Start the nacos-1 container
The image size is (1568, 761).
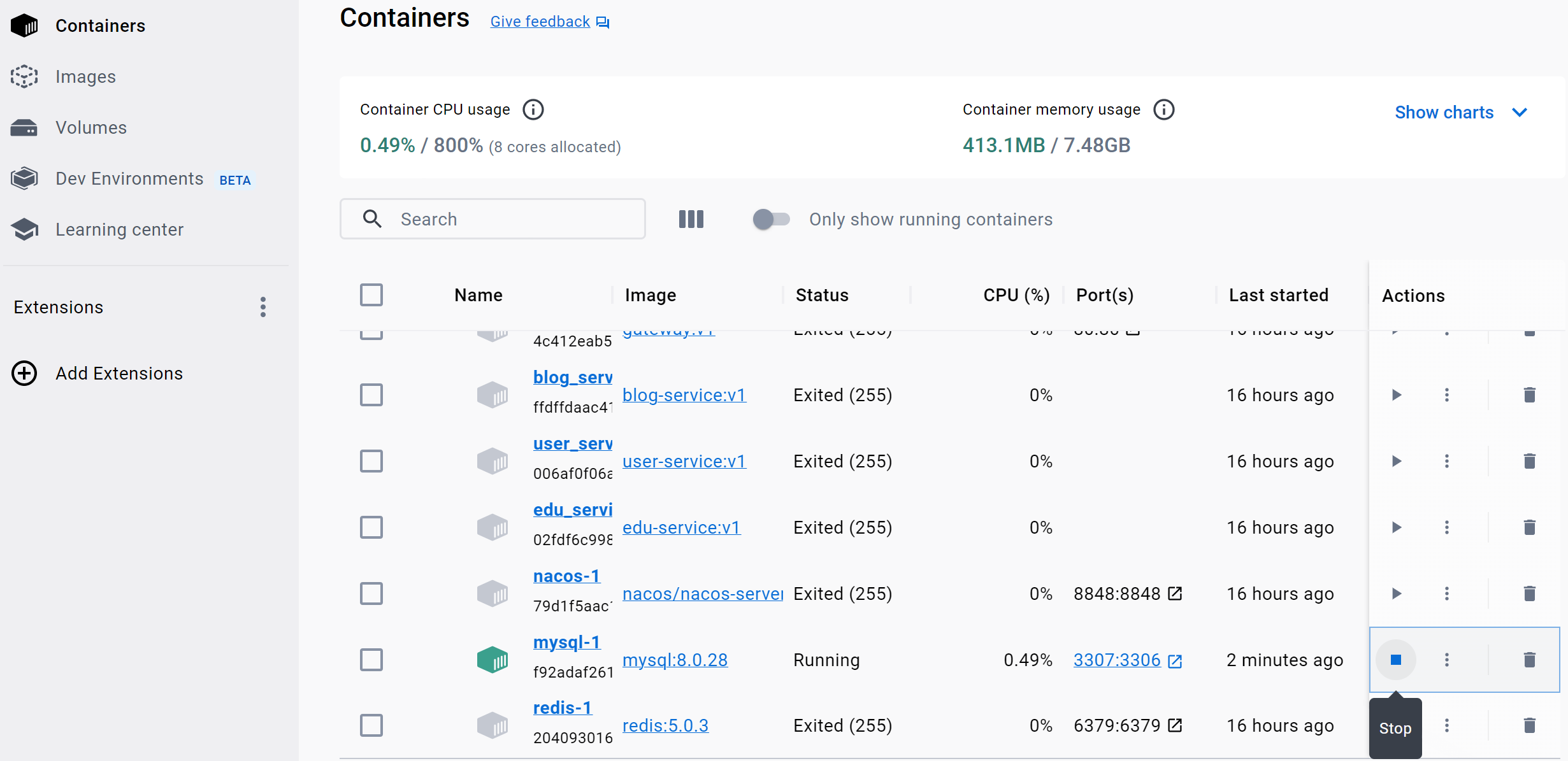1396,594
